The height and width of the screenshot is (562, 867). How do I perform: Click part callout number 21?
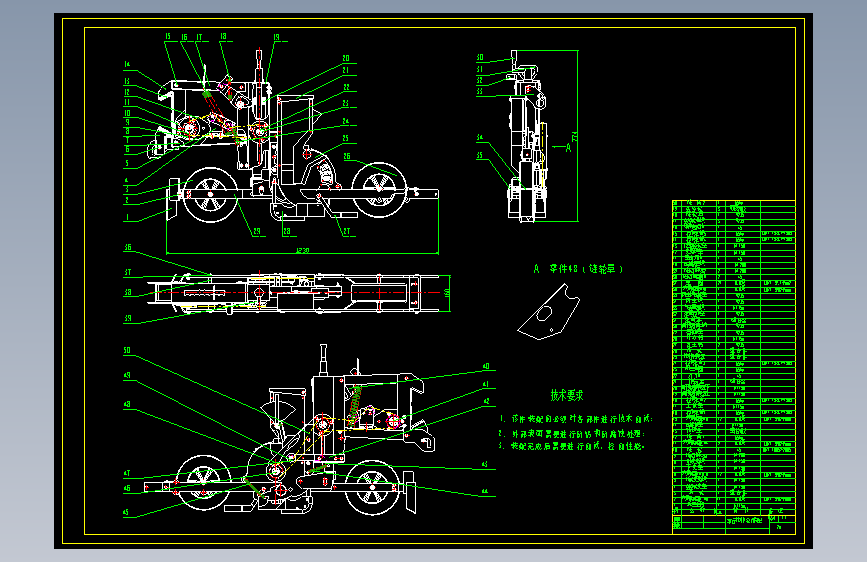point(346,70)
